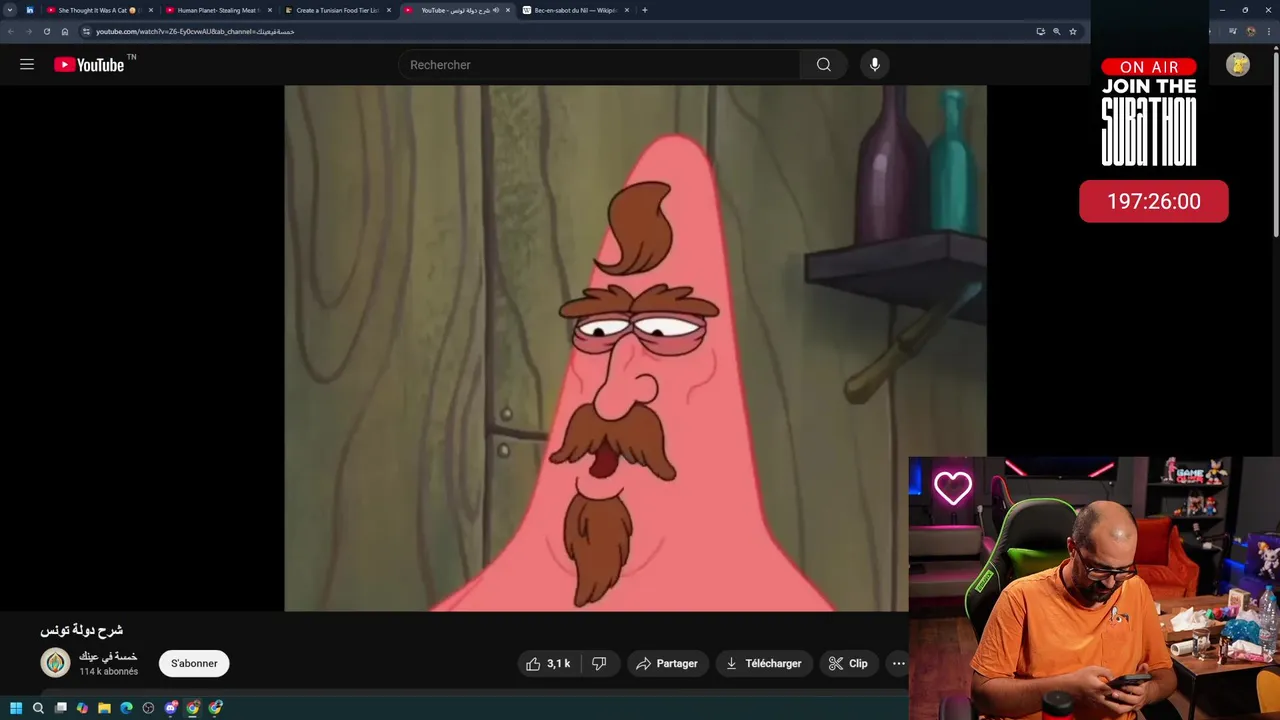Click the Rechercher search field
1280x720 pixels.
coord(600,65)
